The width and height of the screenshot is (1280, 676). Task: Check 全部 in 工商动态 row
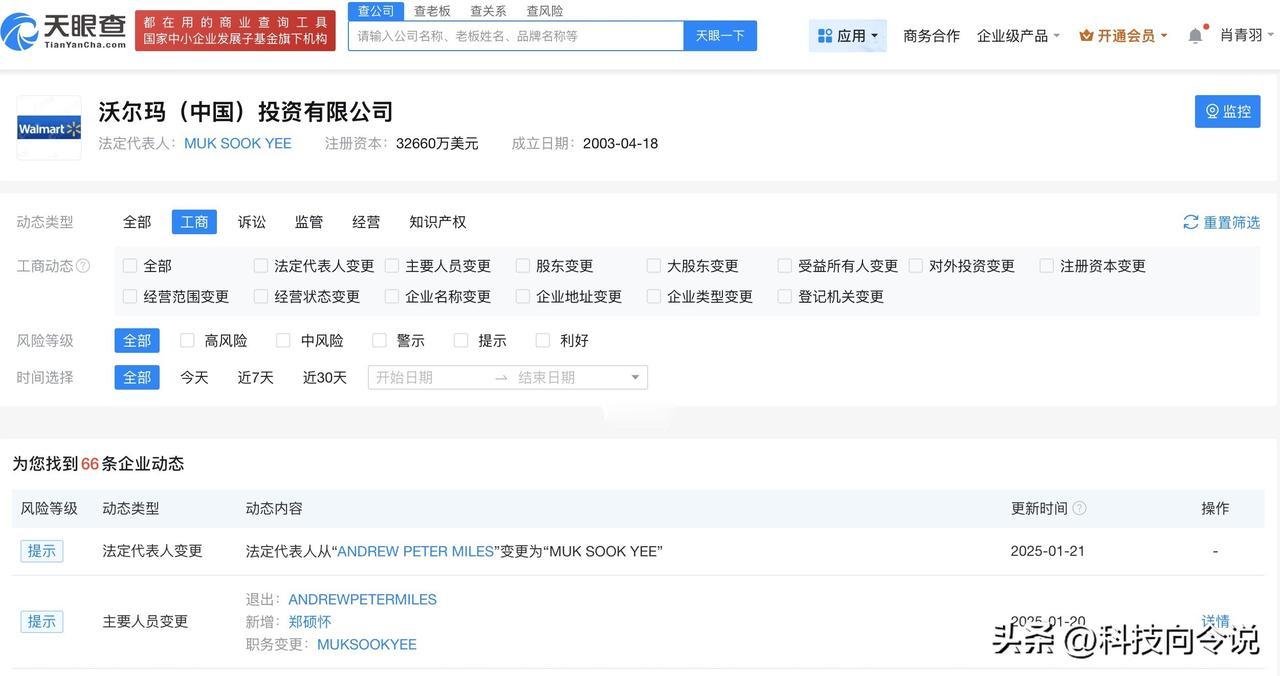coord(130,266)
